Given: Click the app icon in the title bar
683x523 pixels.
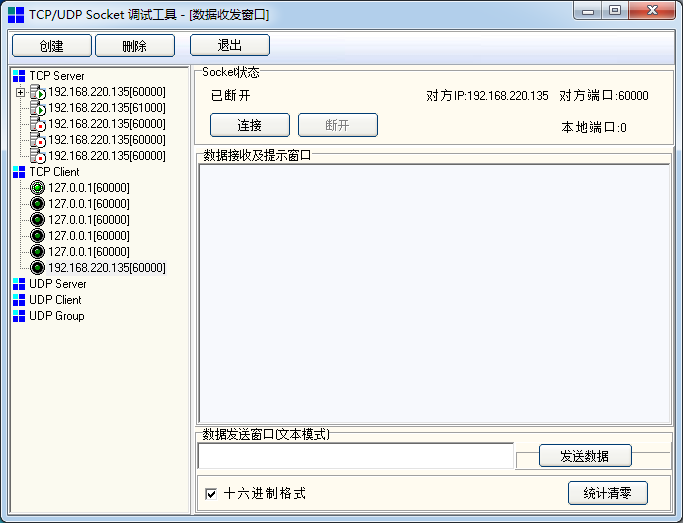Looking at the screenshot, I should [x=16, y=15].
